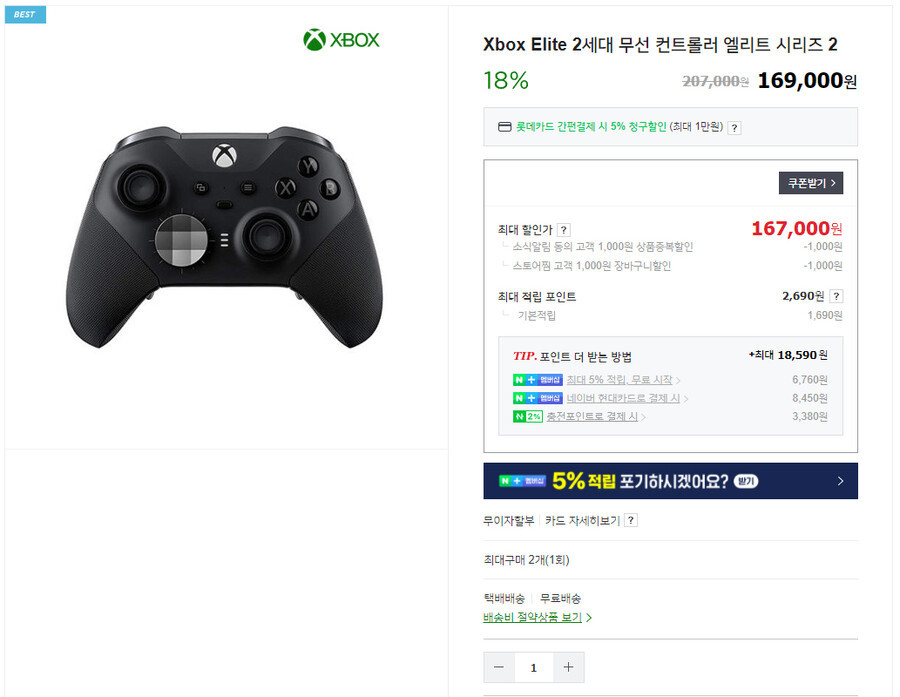Open the help icon next to 최대 할인가

click(x=564, y=230)
